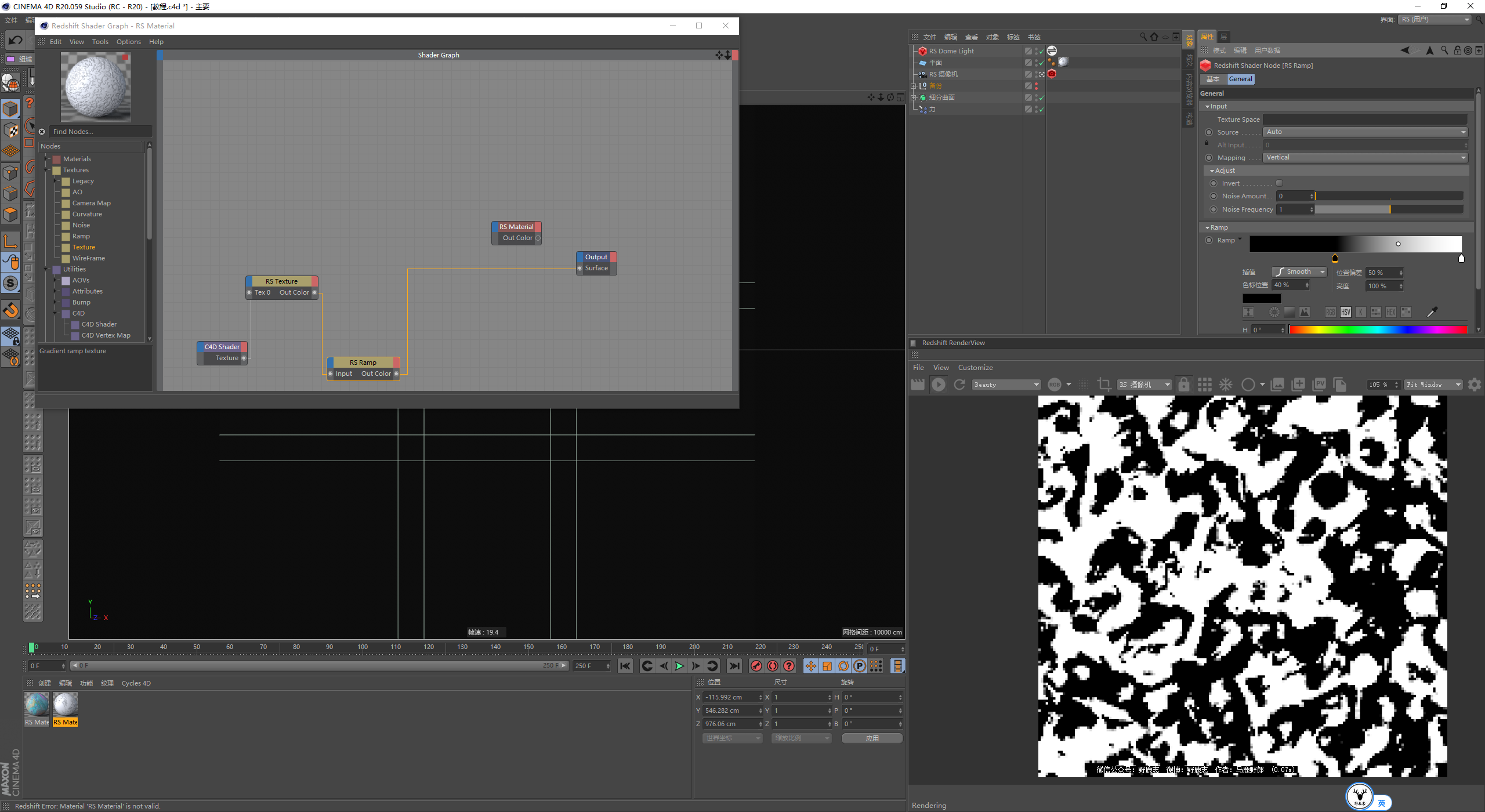1485x812 pixels.
Task: Toggle the Noise Amount animation circle
Action: 1213,196
